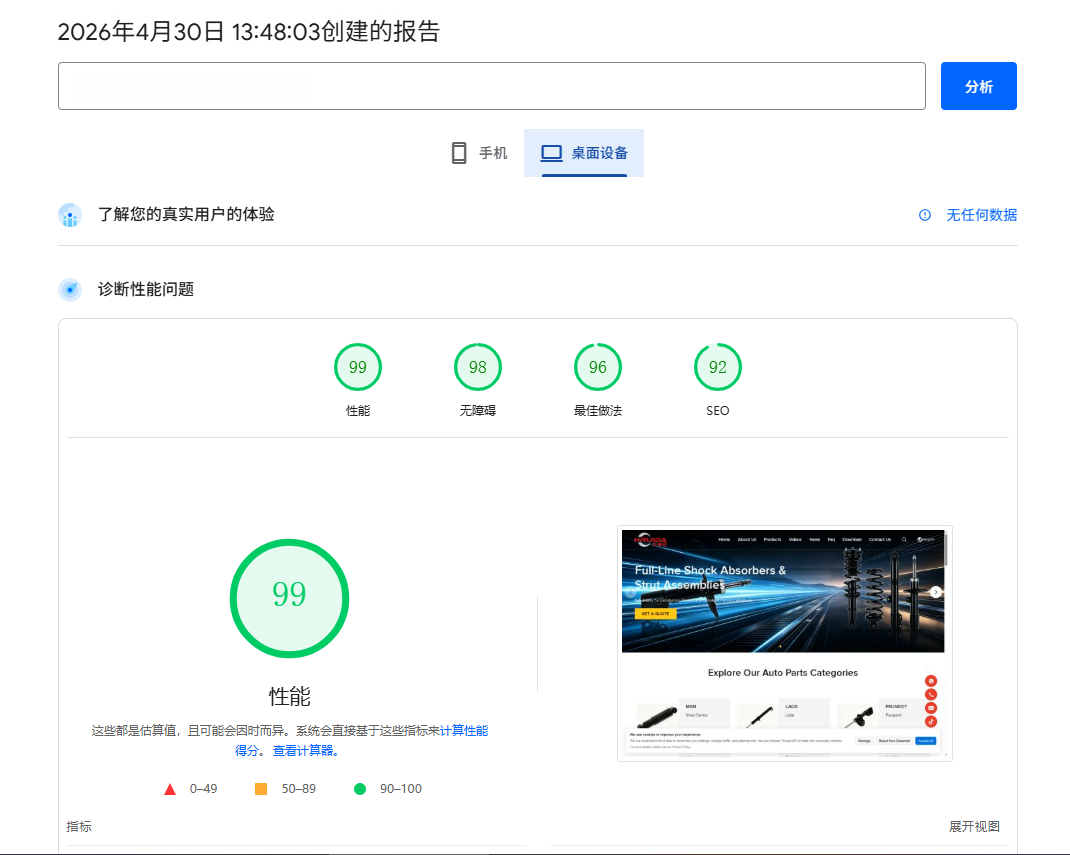Click the orange square 50–89 legend icon
Viewport: 1070px width, 855px height.
tap(261, 789)
